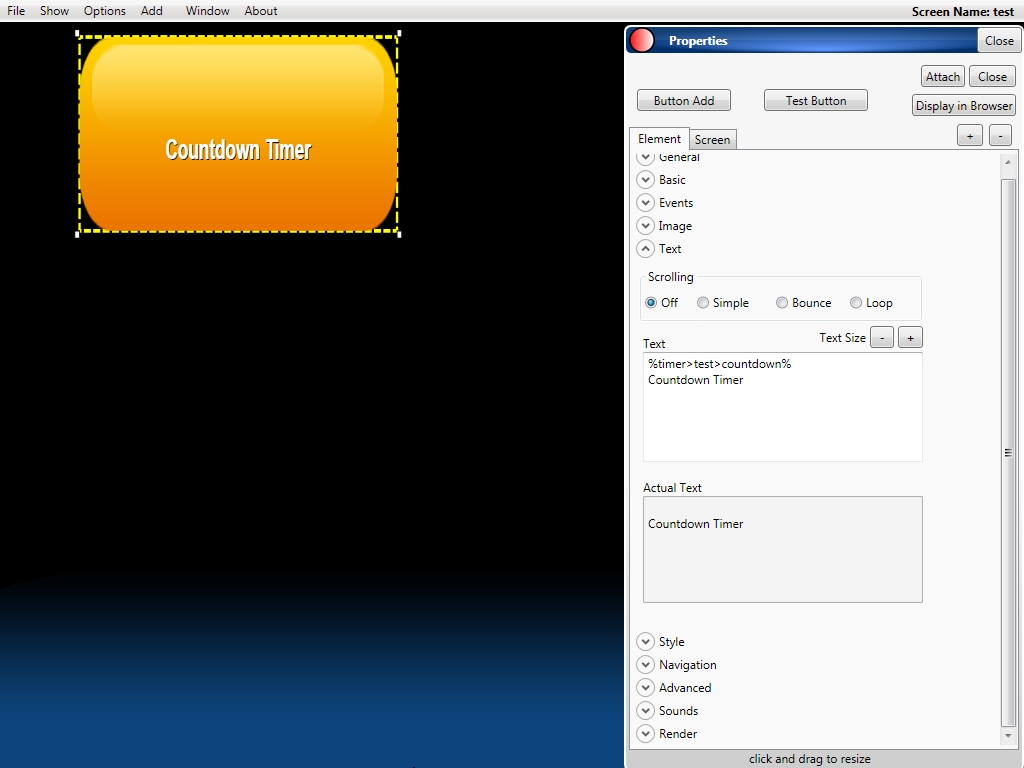Decrease text size with minus button

point(882,338)
